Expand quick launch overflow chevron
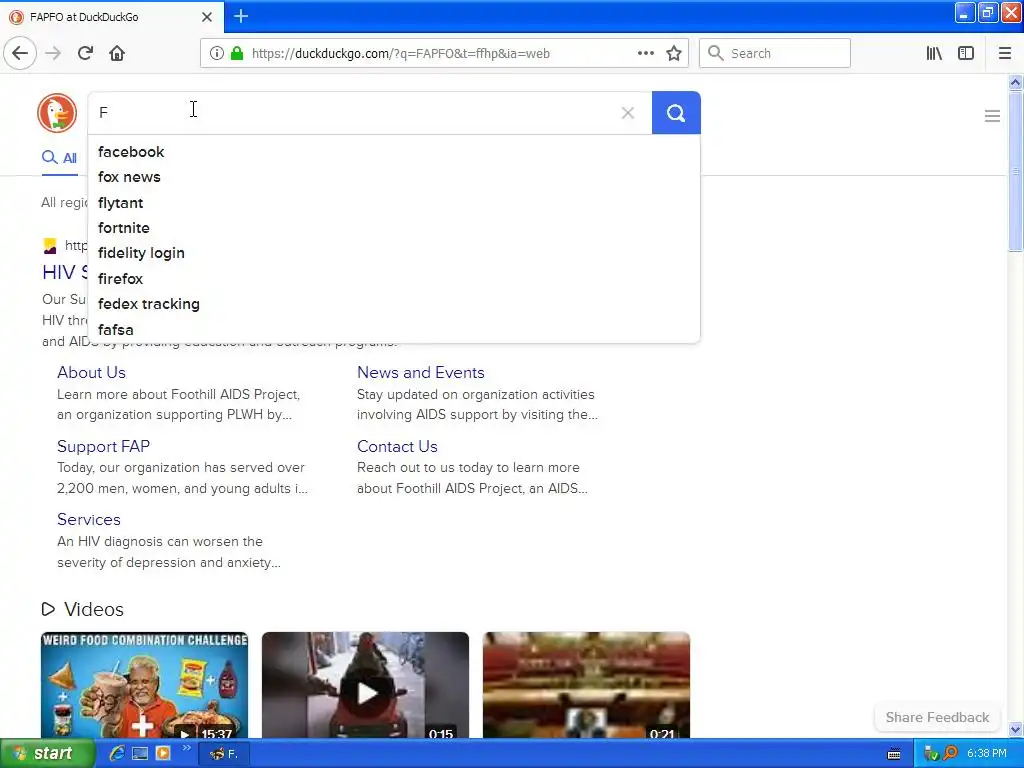1024x768 pixels. 186,748
